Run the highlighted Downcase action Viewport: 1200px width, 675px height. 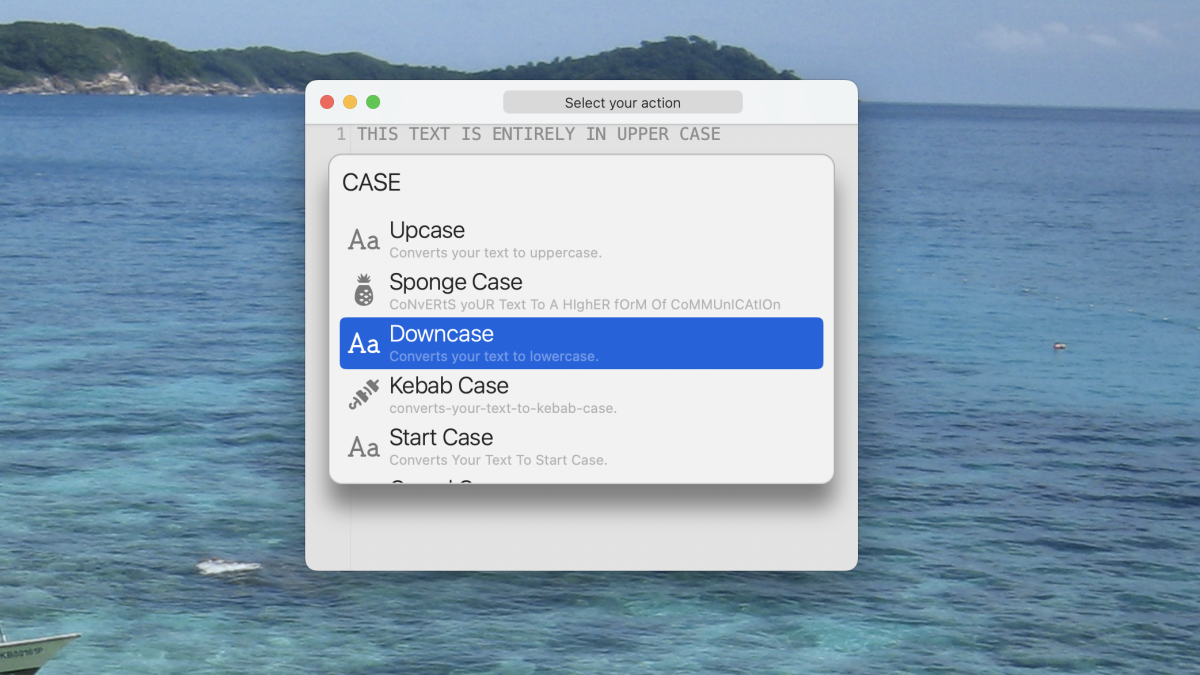581,343
